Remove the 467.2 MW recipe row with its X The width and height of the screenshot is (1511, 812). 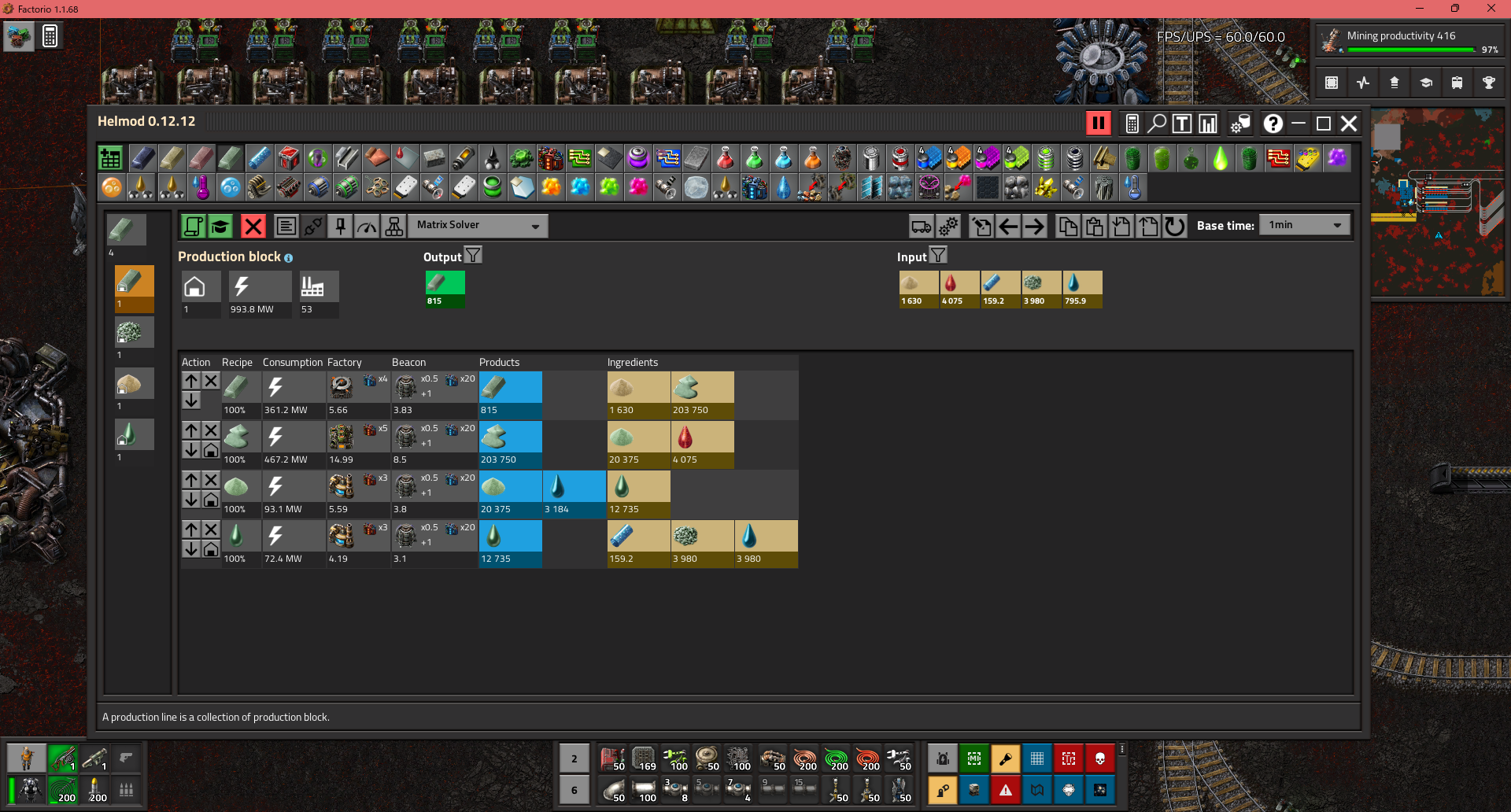point(211,430)
